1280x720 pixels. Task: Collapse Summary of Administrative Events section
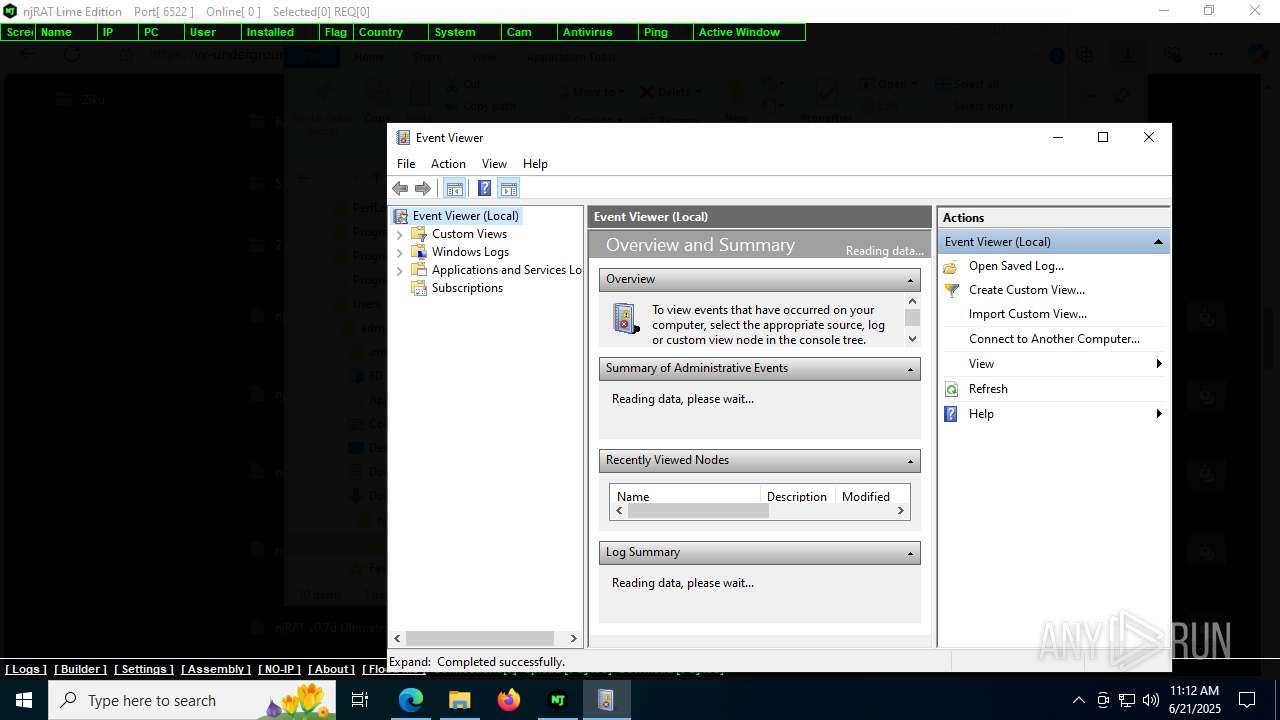911,369
